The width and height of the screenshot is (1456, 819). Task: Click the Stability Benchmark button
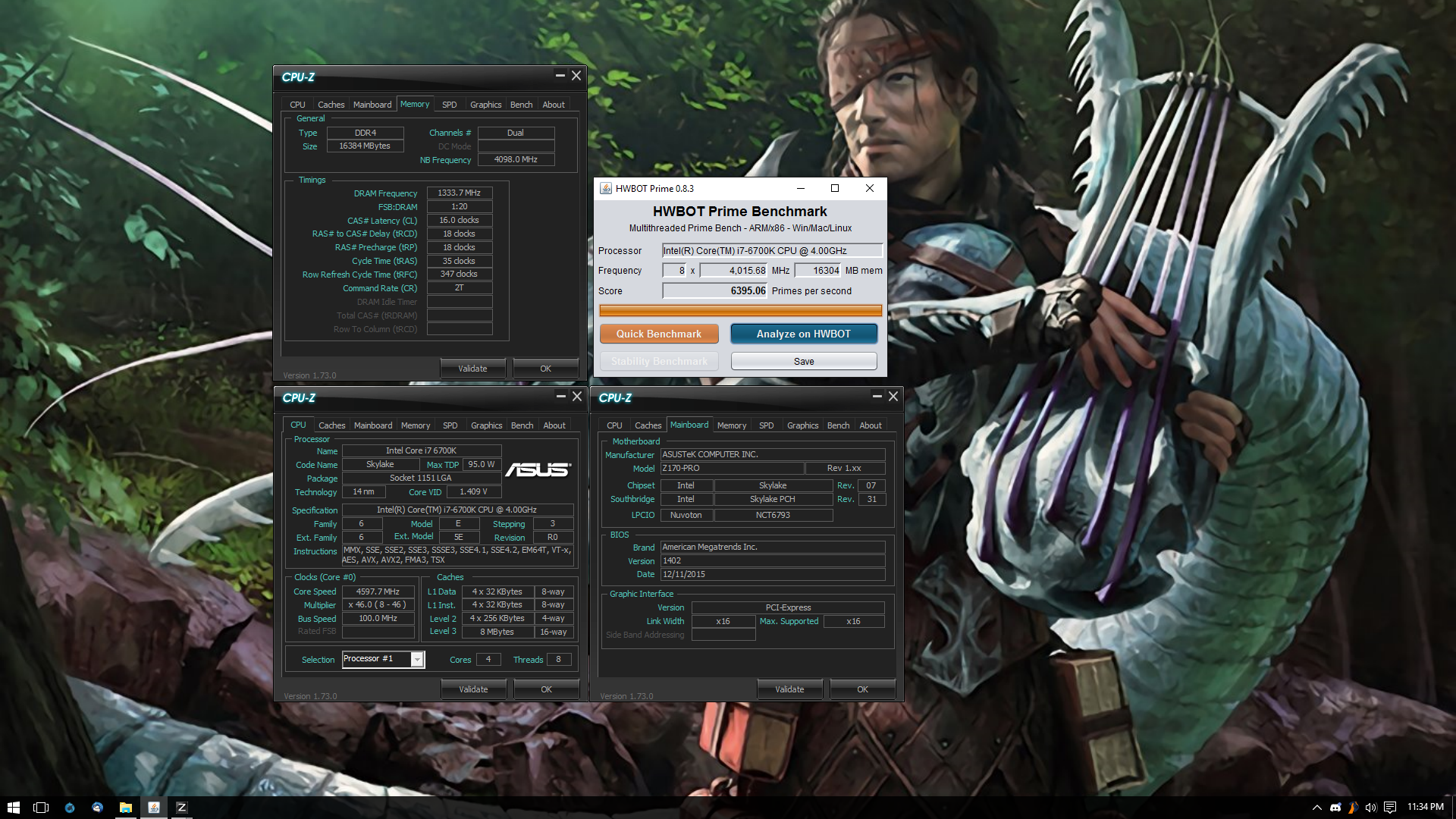pyautogui.click(x=658, y=362)
